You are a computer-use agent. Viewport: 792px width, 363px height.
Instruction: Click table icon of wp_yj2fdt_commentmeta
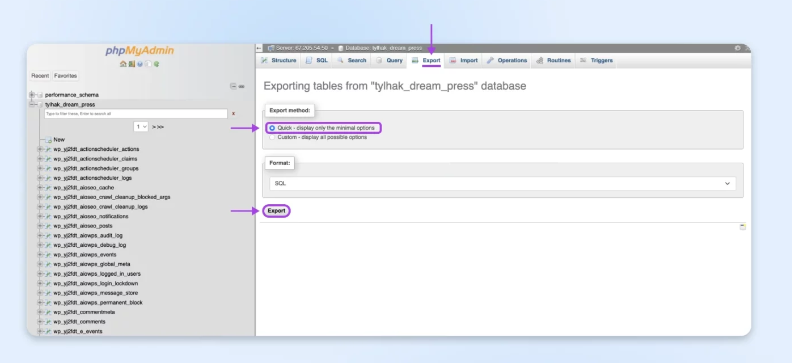point(48,313)
